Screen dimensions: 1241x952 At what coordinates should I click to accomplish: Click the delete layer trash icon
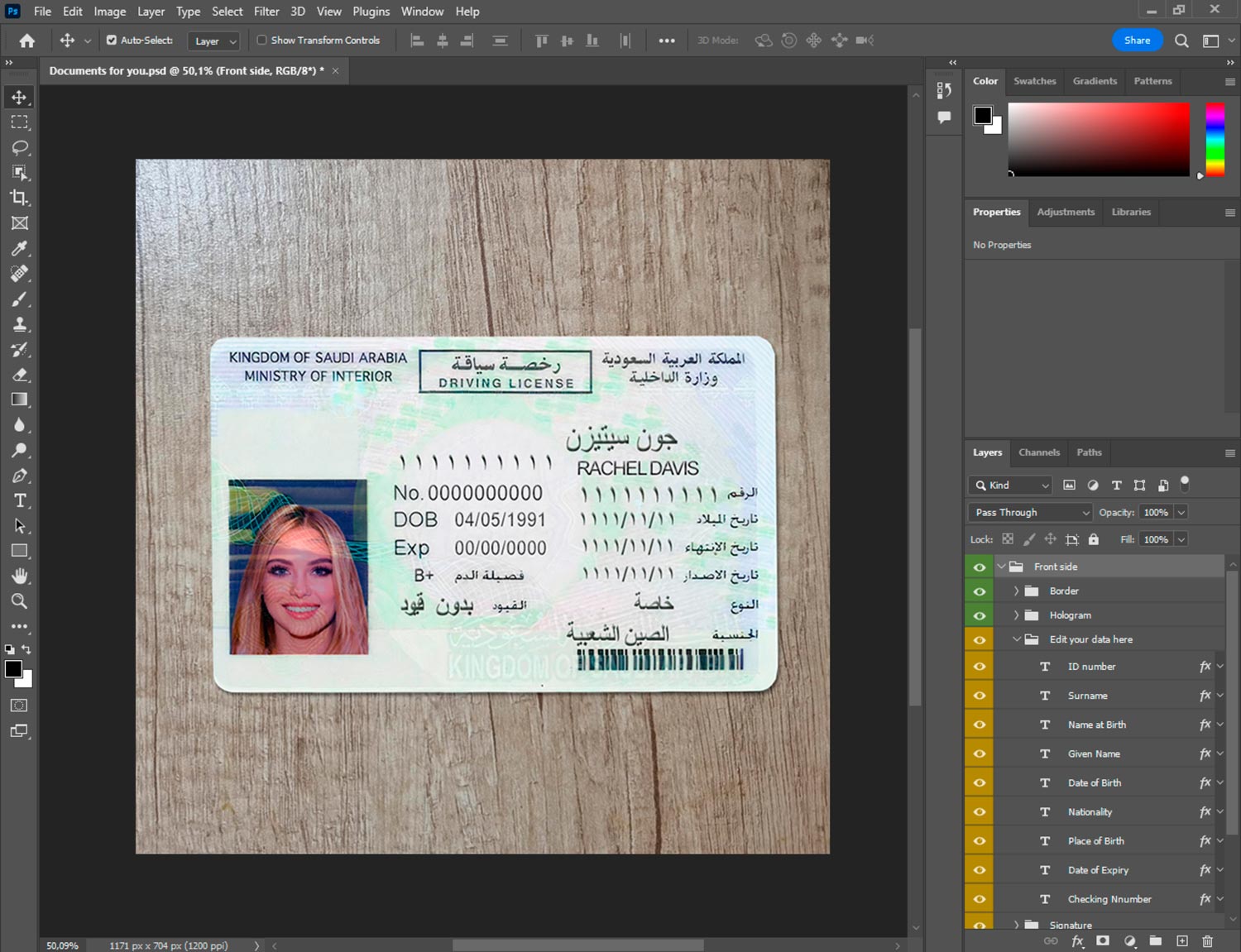pyautogui.click(x=1207, y=941)
